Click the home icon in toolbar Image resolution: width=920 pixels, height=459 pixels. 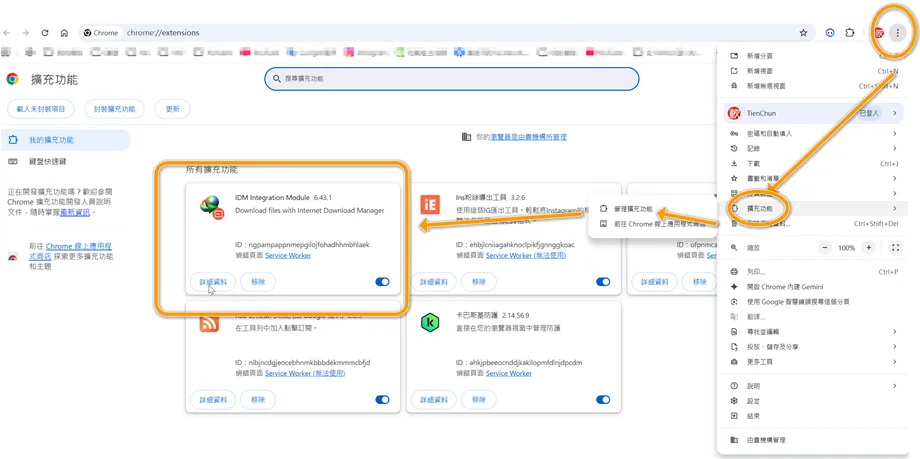(x=65, y=33)
